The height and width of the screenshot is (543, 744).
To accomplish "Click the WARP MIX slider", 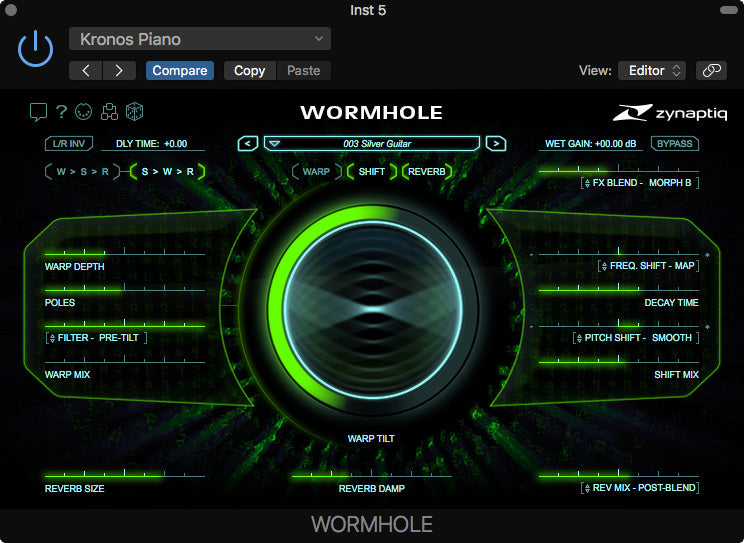I will [x=125, y=361].
